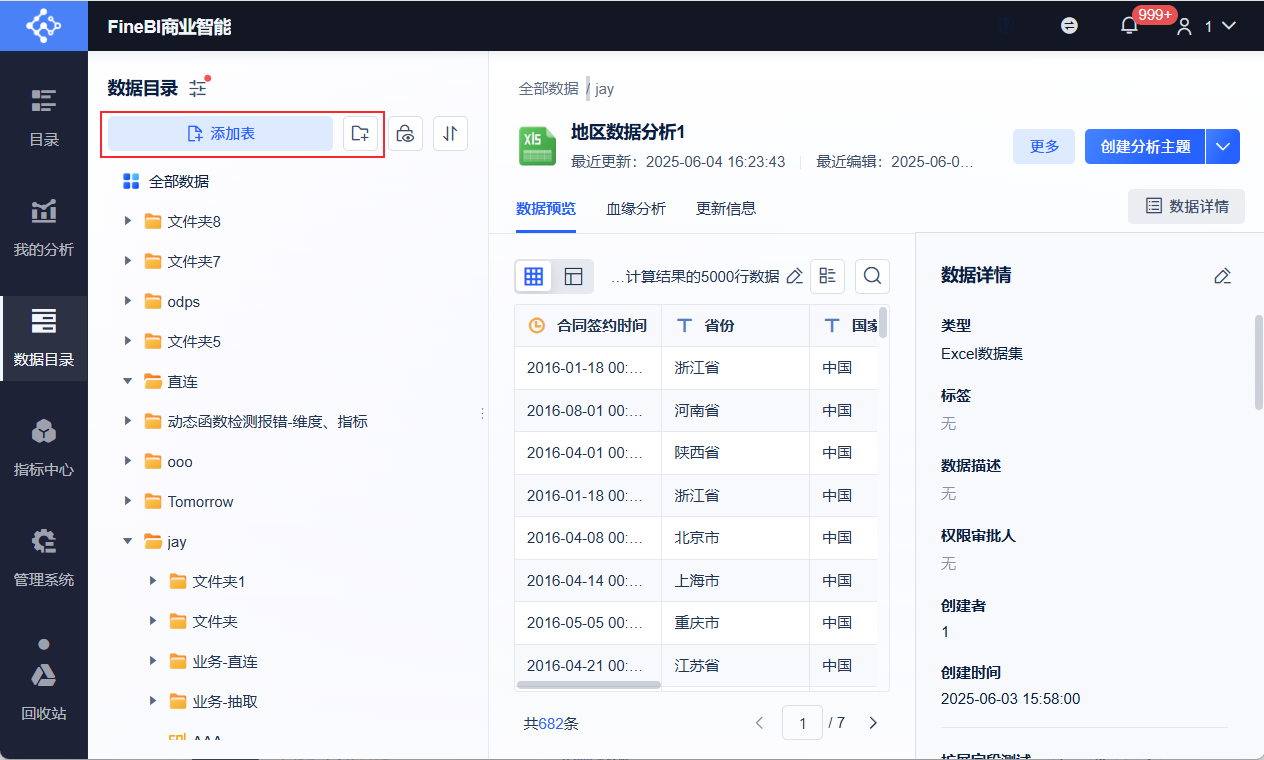The height and width of the screenshot is (760, 1264).
Task: Click the sort order icon button
Action: point(451,133)
